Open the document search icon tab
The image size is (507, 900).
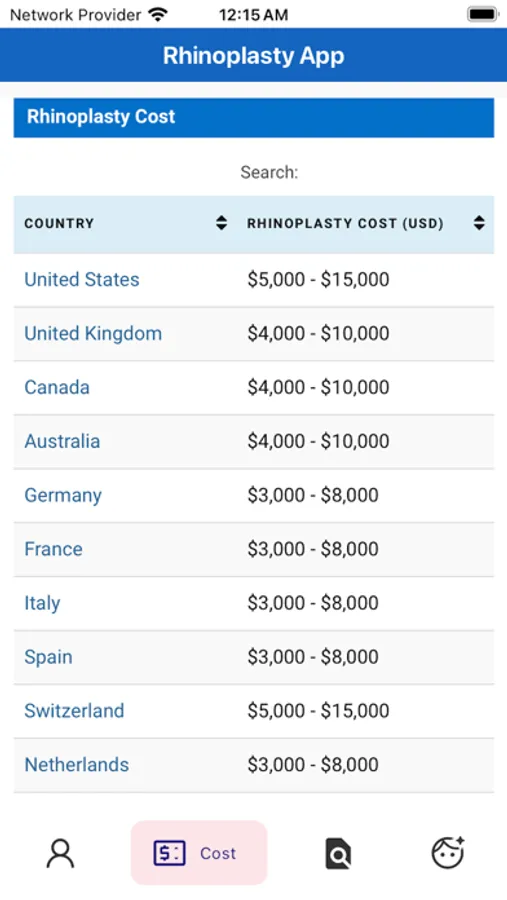[x=338, y=854]
